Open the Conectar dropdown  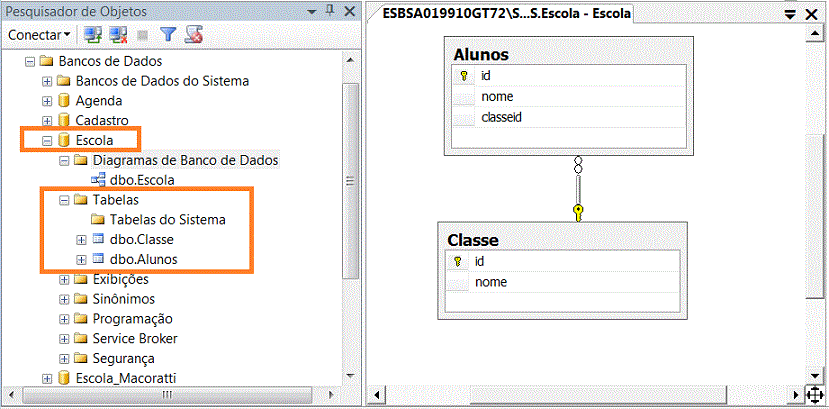click(x=39, y=35)
